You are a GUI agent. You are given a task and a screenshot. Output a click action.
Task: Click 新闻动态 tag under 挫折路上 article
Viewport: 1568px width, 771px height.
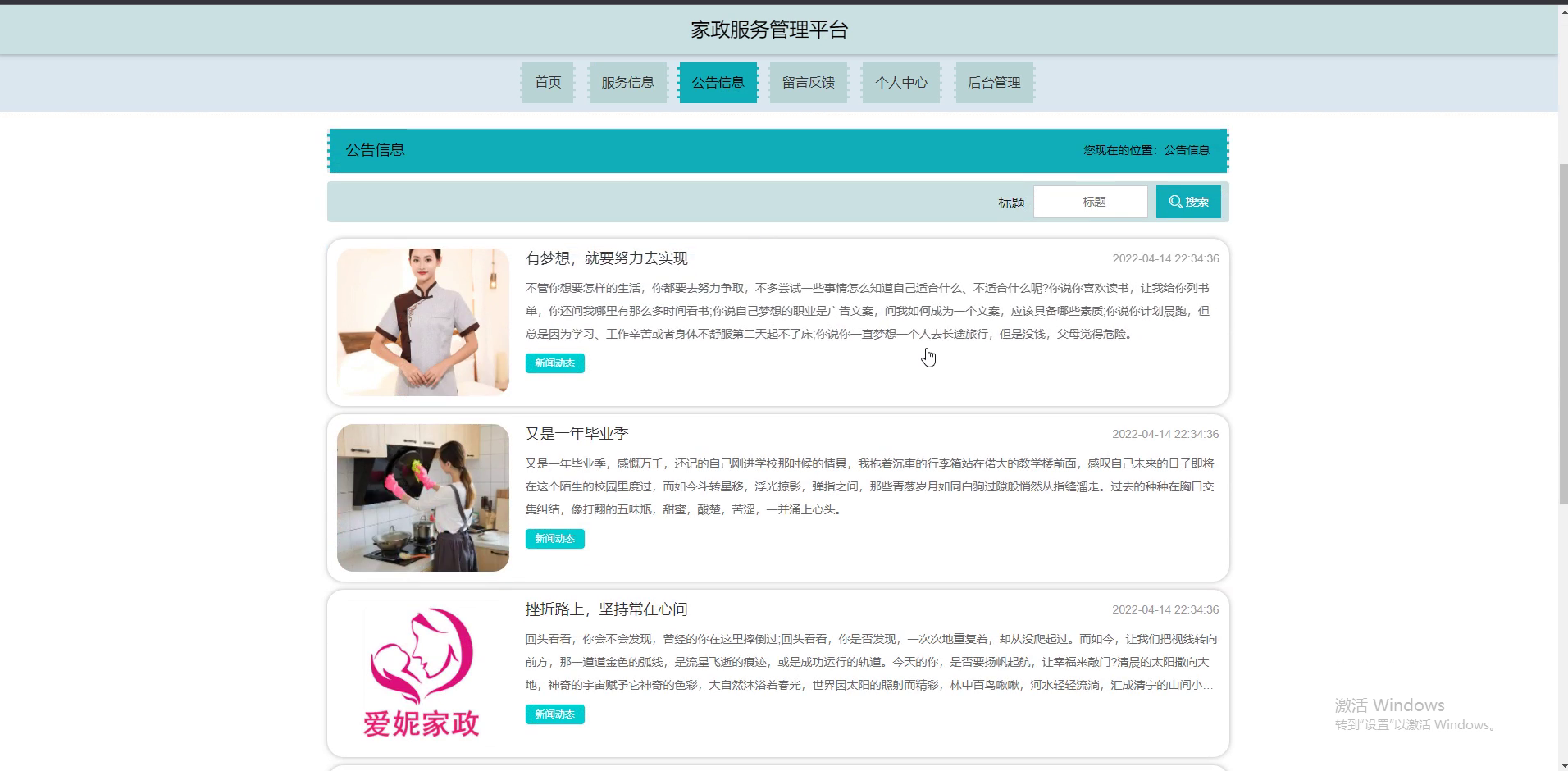tap(555, 714)
